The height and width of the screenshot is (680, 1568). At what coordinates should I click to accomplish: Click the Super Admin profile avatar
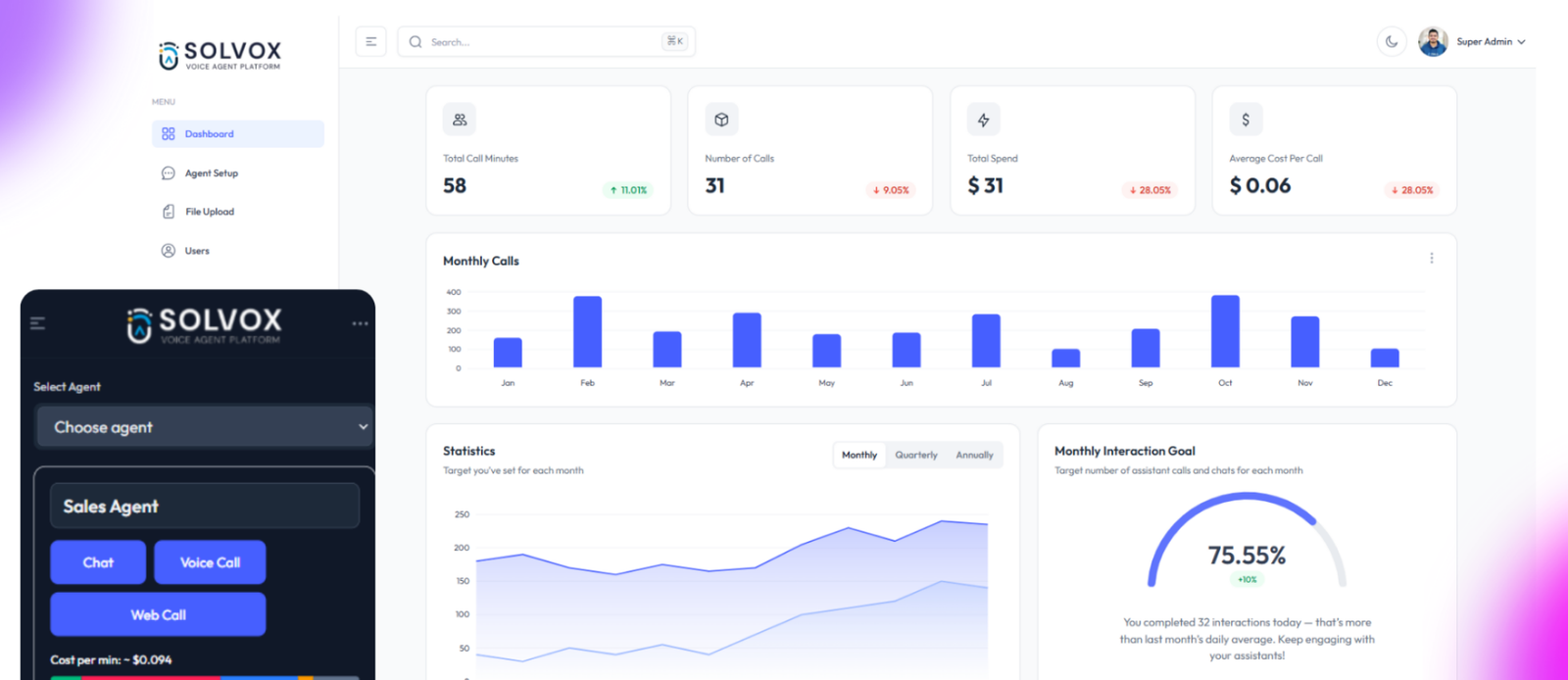coord(1433,42)
